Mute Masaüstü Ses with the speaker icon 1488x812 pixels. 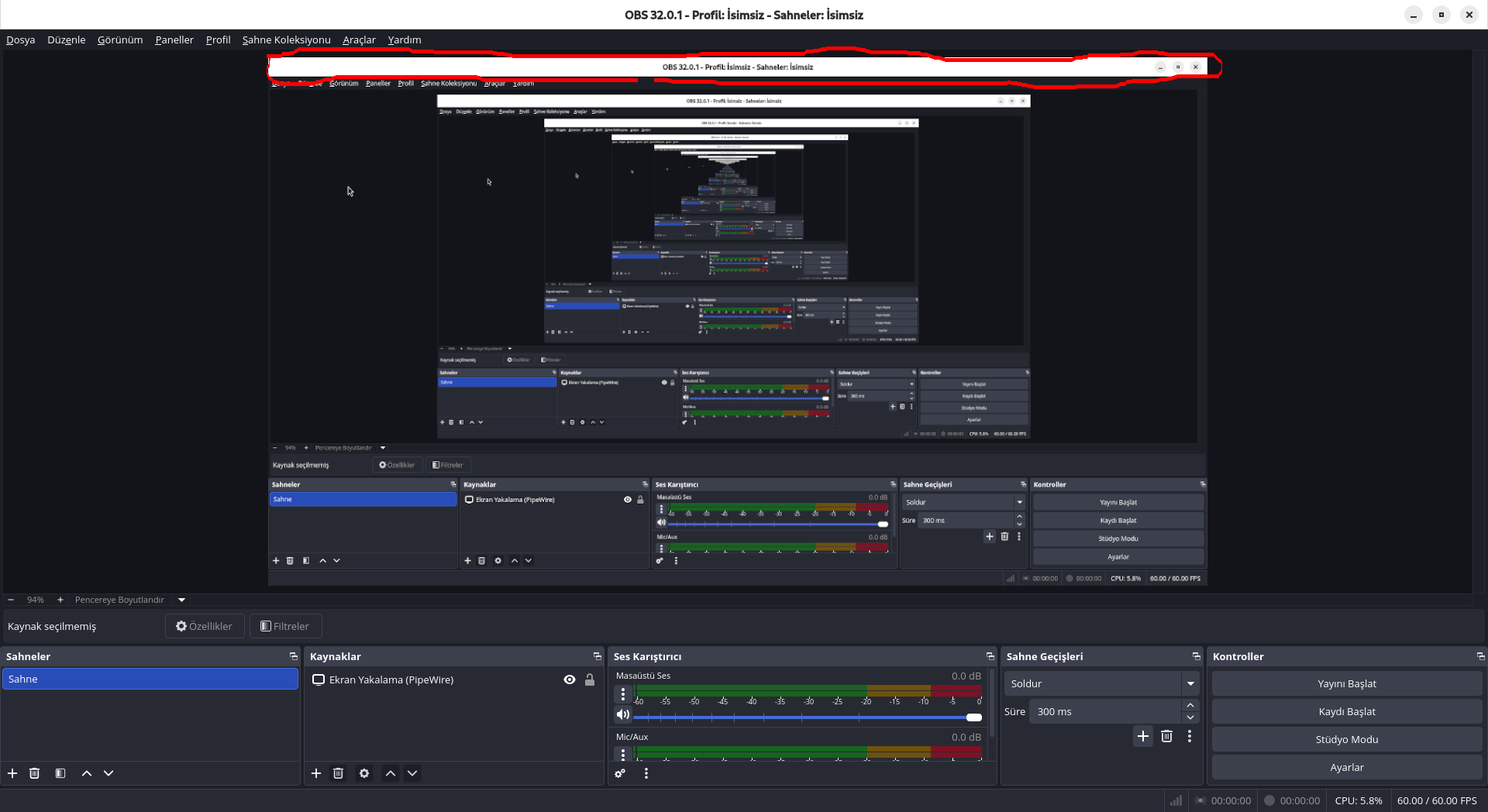623,714
